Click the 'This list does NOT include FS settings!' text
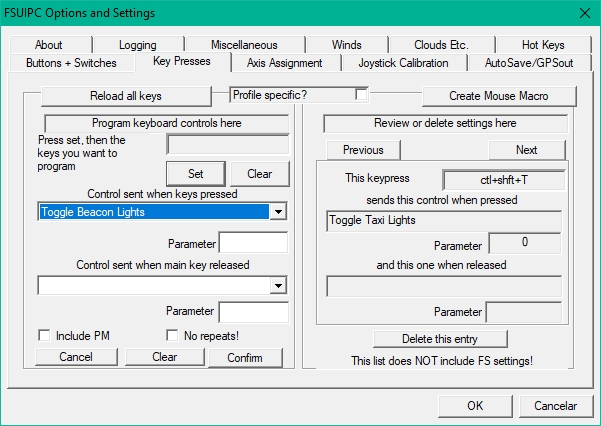 coord(442,361)
